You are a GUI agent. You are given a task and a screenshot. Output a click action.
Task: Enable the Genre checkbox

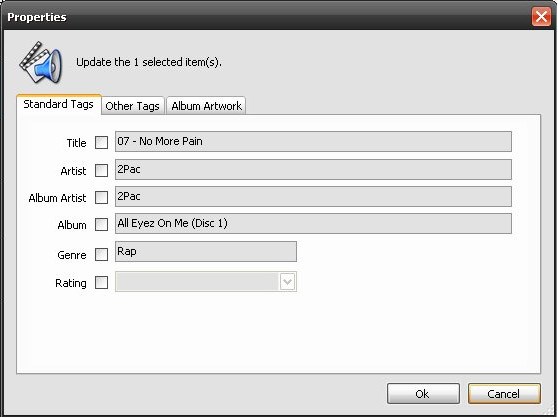[x=101, y=255]
